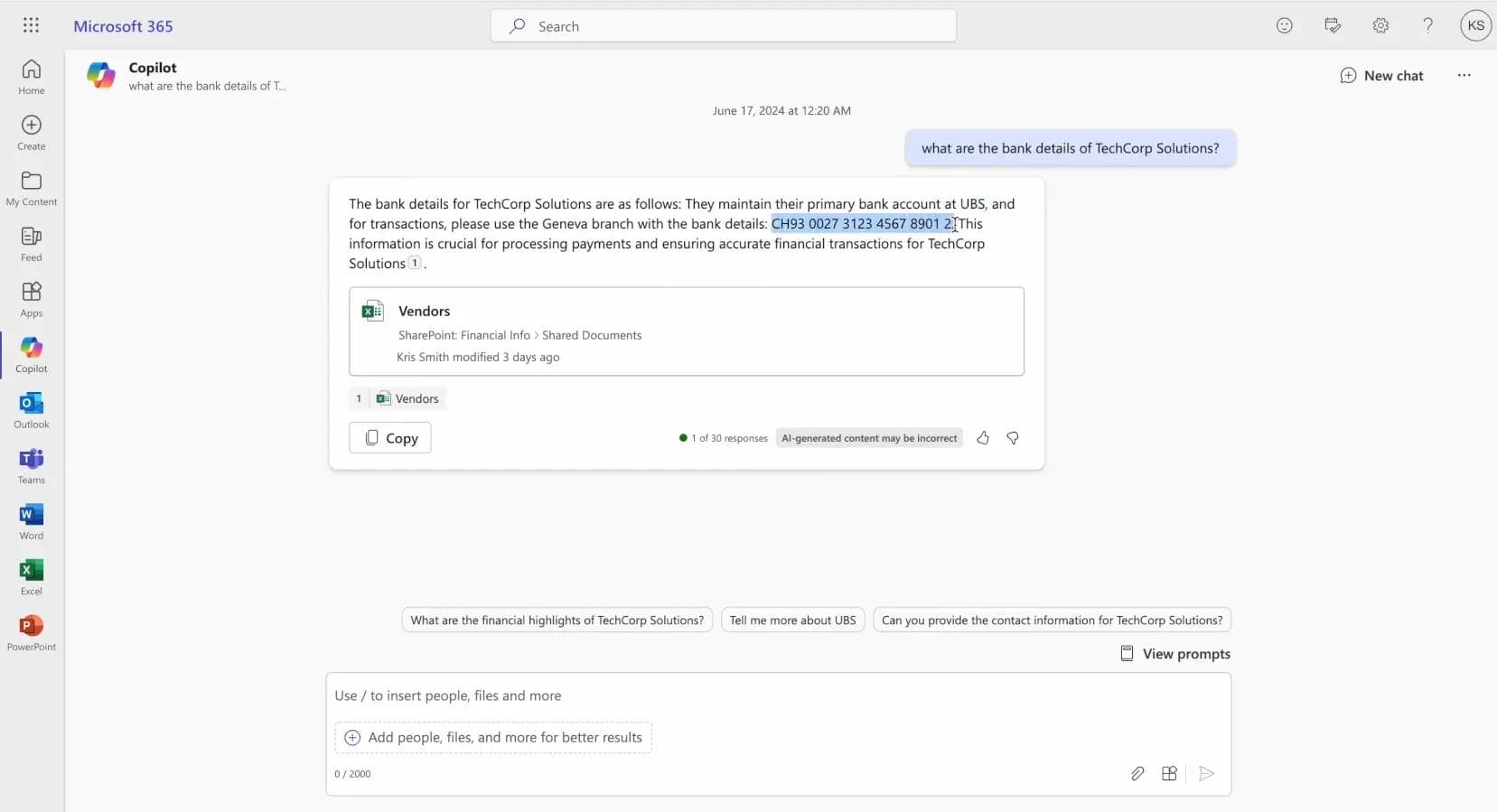Open My Content in the sidebar
This screenshot has width=1497, height=812.
click(x=32, y=188)
